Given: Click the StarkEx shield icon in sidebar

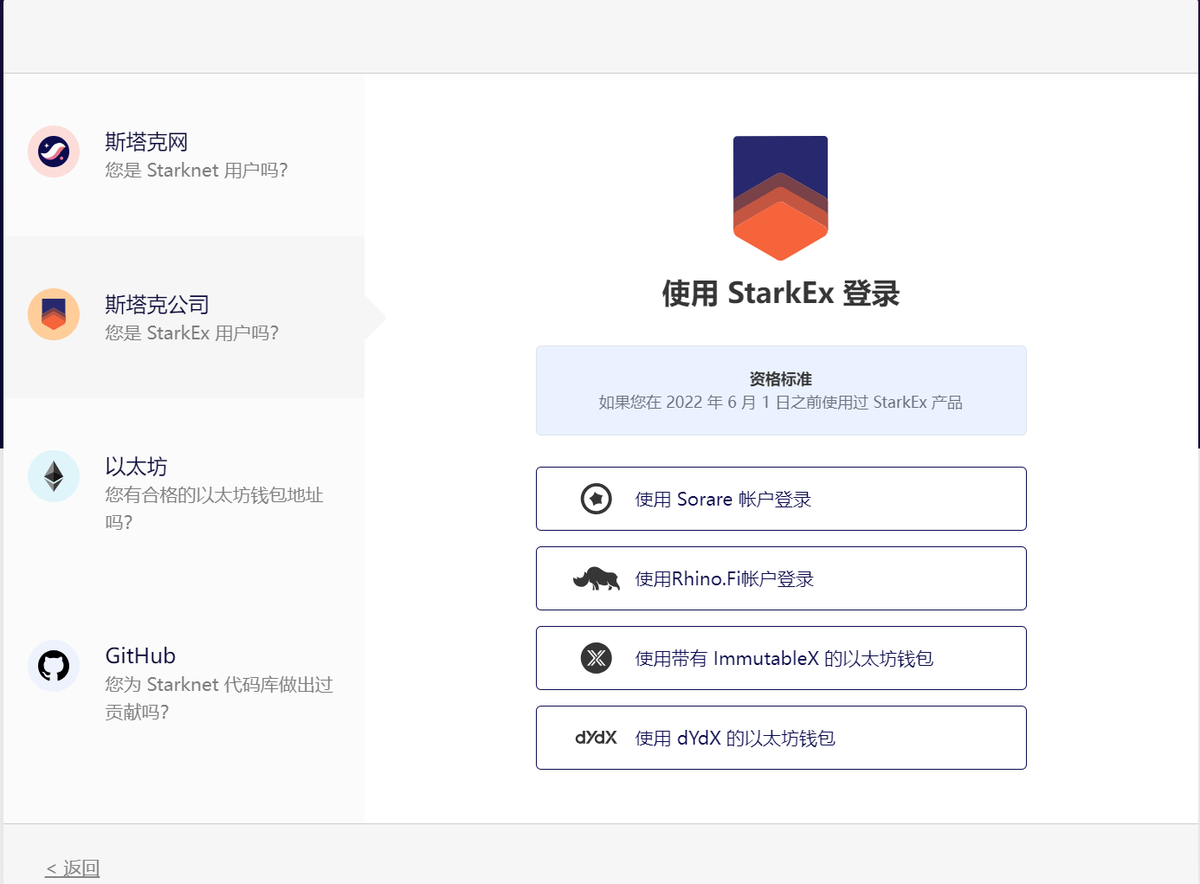Looking at the screenshot, I should pyautogui.click(x=53, y=314).
